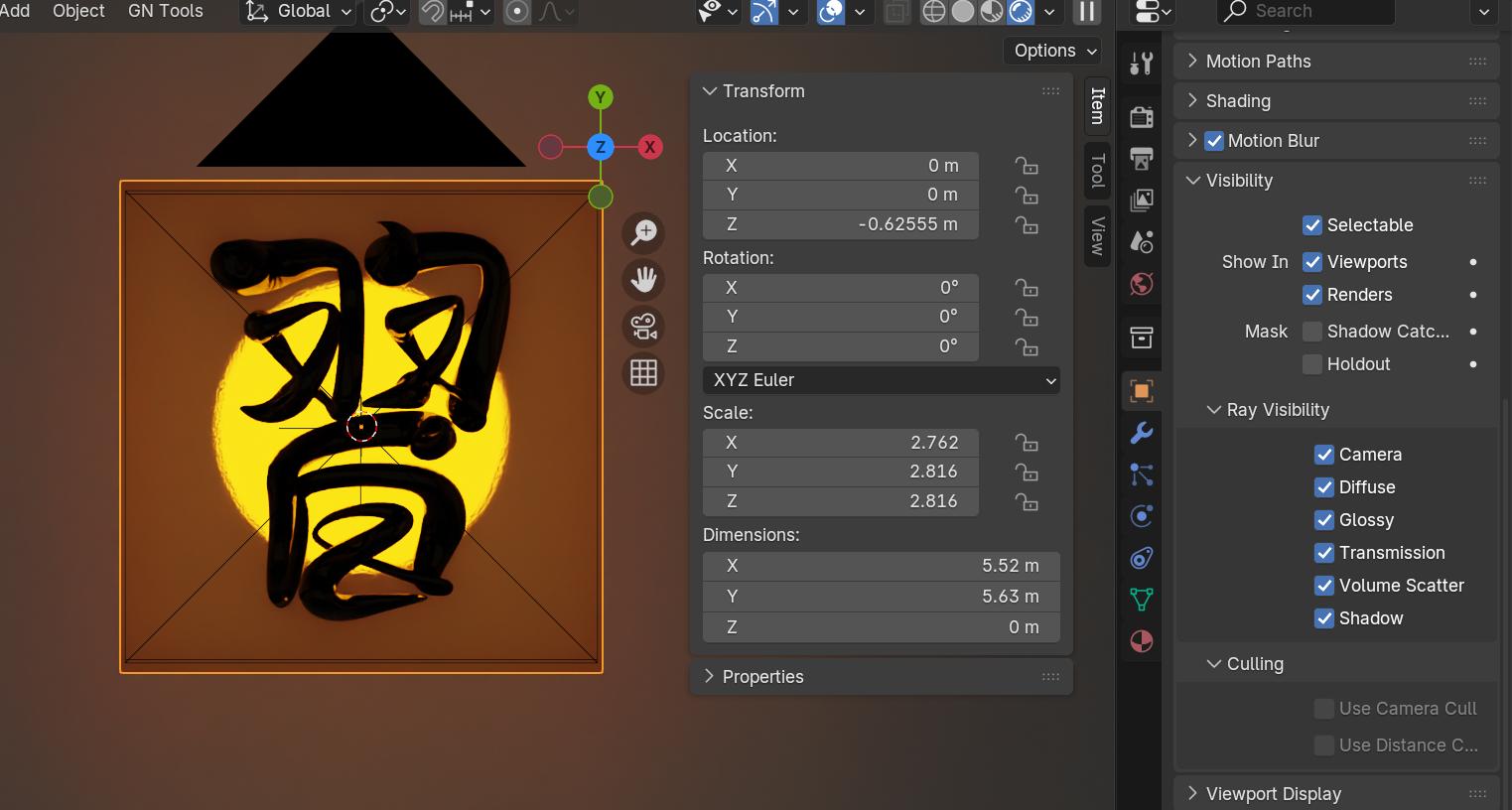Open the Physics properties tab icon
Image resolution: width=1512 pixels, height=810 pixels.
(x=1142, y=516)
